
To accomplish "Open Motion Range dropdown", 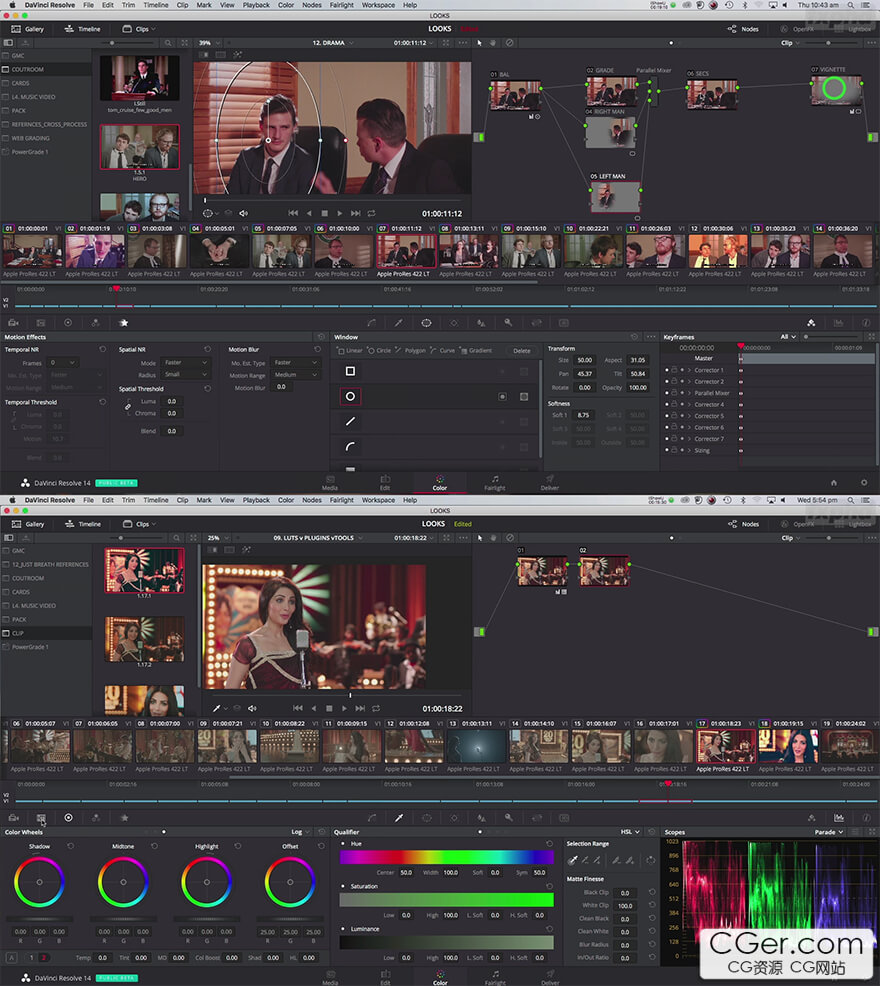I will (x=296, y=375).
